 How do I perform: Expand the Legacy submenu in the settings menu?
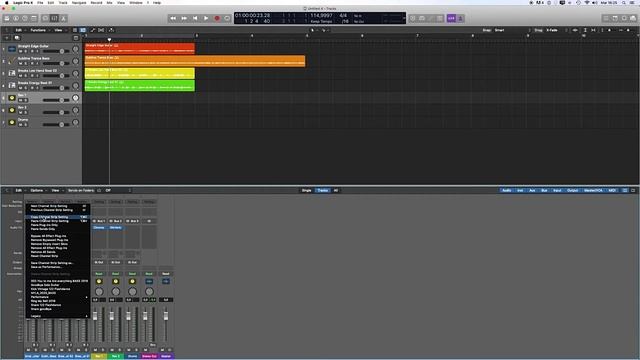click(x=58, y=316)
